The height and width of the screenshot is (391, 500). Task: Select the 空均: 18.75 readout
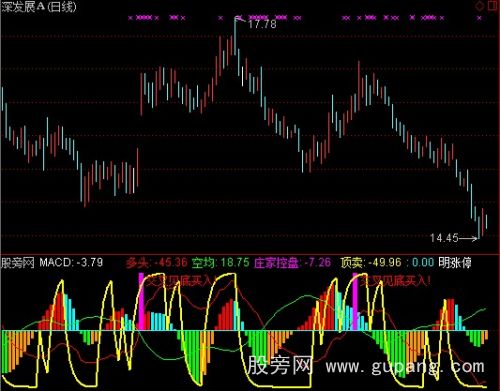(220, 263)
